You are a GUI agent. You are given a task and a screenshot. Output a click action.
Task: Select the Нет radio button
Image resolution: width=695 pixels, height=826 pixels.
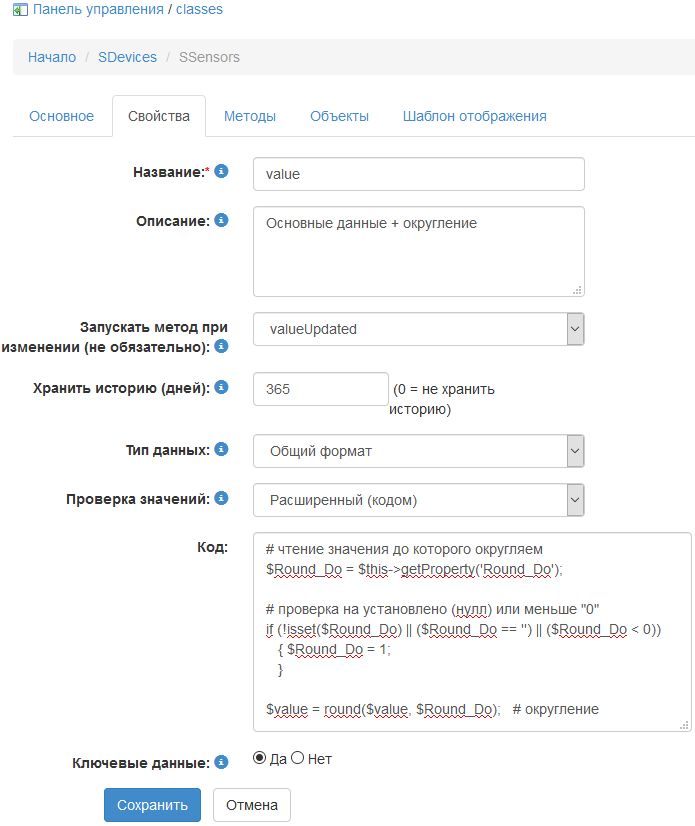coord(297,758)
